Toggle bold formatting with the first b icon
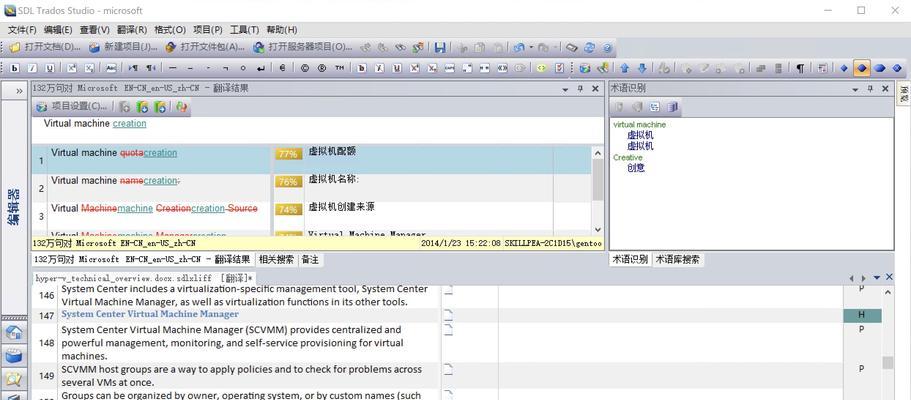 15,68
